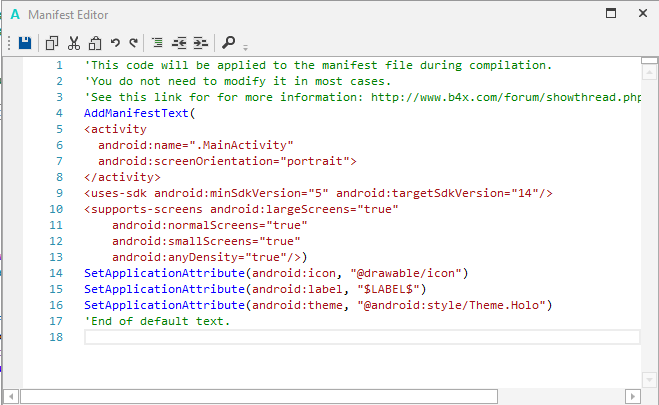The width and height of the screenshot is (659, 405).
Task: Redo the last undone edit
Action: (133, 43)
